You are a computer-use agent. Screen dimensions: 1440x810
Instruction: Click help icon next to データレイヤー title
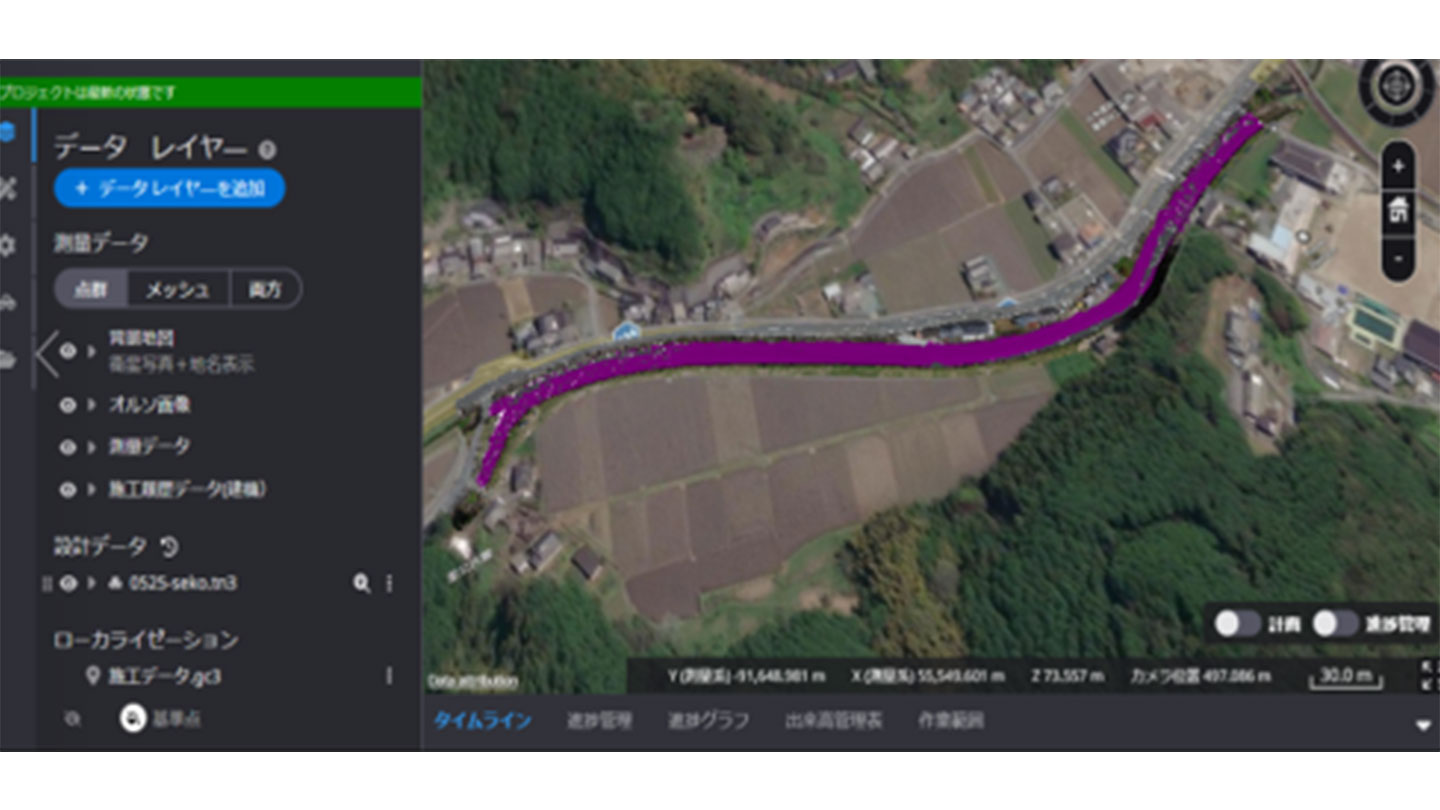coord(266,150)
